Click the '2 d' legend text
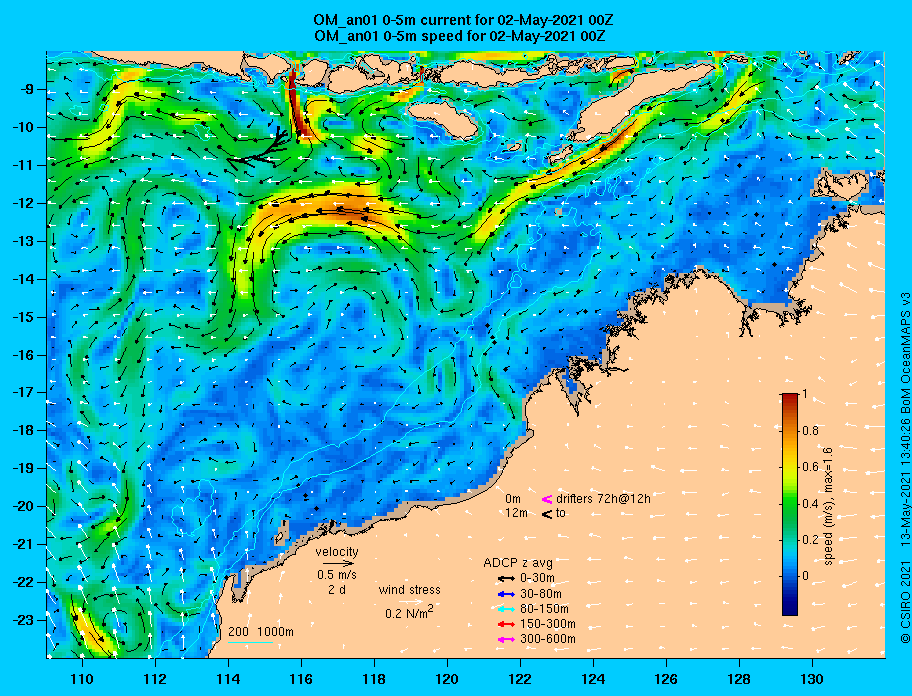Viewport: 912px width, 696px height. 337,590
